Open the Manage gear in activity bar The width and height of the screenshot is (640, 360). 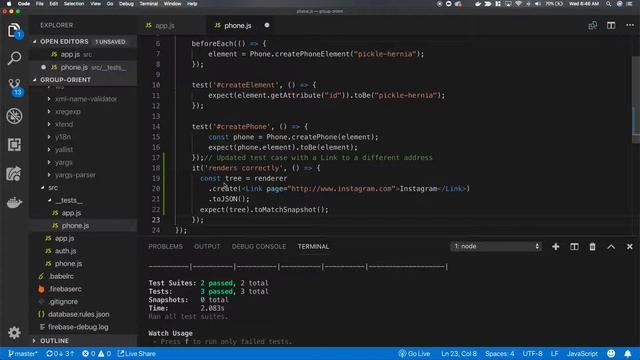click(x=14, y=333)
